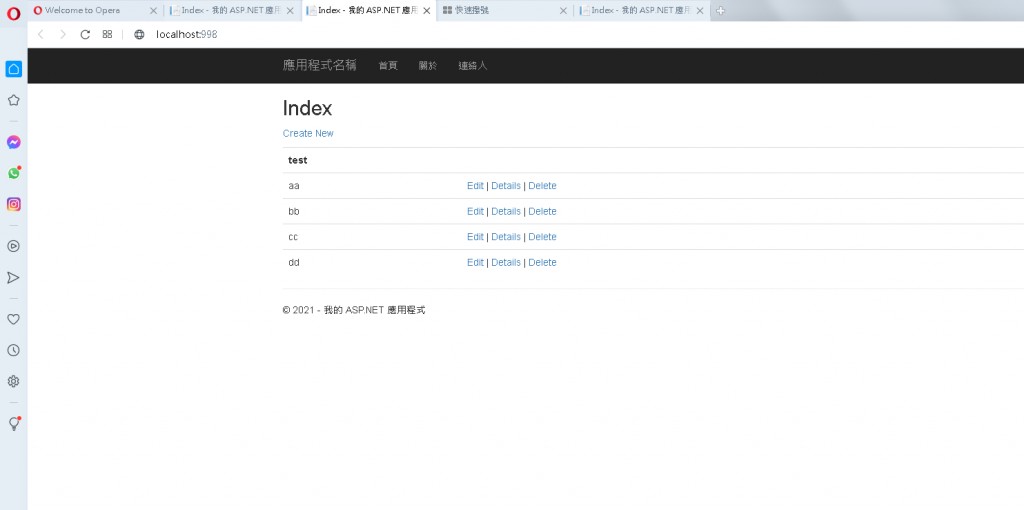Screen dimensions: 1024x510
Task: View Details of the bb row
Action: coord(506,211)
